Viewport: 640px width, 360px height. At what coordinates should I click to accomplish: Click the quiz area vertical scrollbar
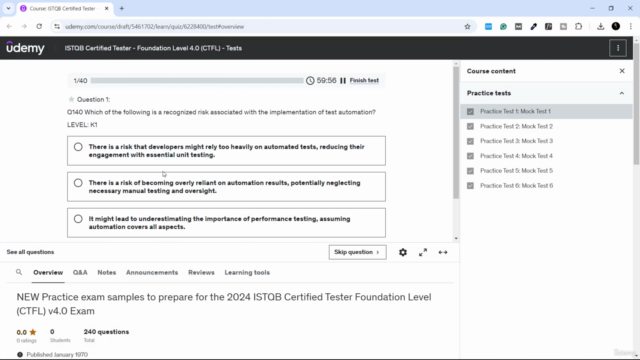(x=456, y=133)
